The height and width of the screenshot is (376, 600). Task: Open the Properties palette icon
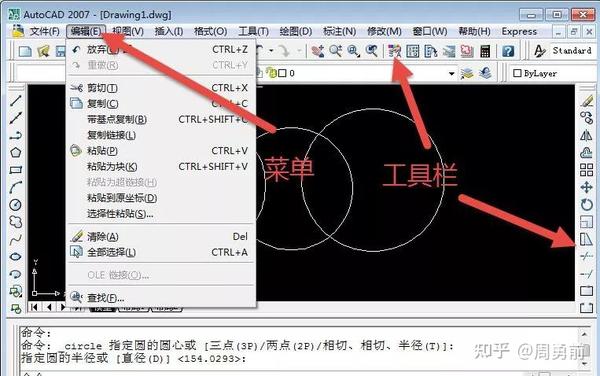394,51
